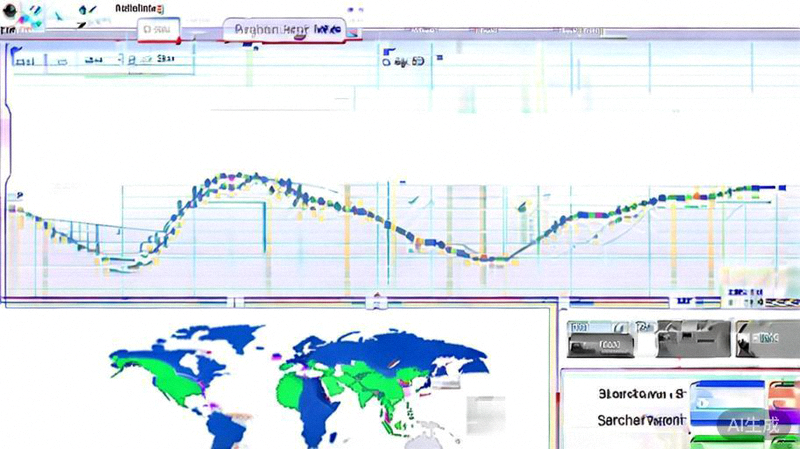Click the right divider handle below the chart
Viewport: 800px width, 449px height.
click(x=563, y=298)
